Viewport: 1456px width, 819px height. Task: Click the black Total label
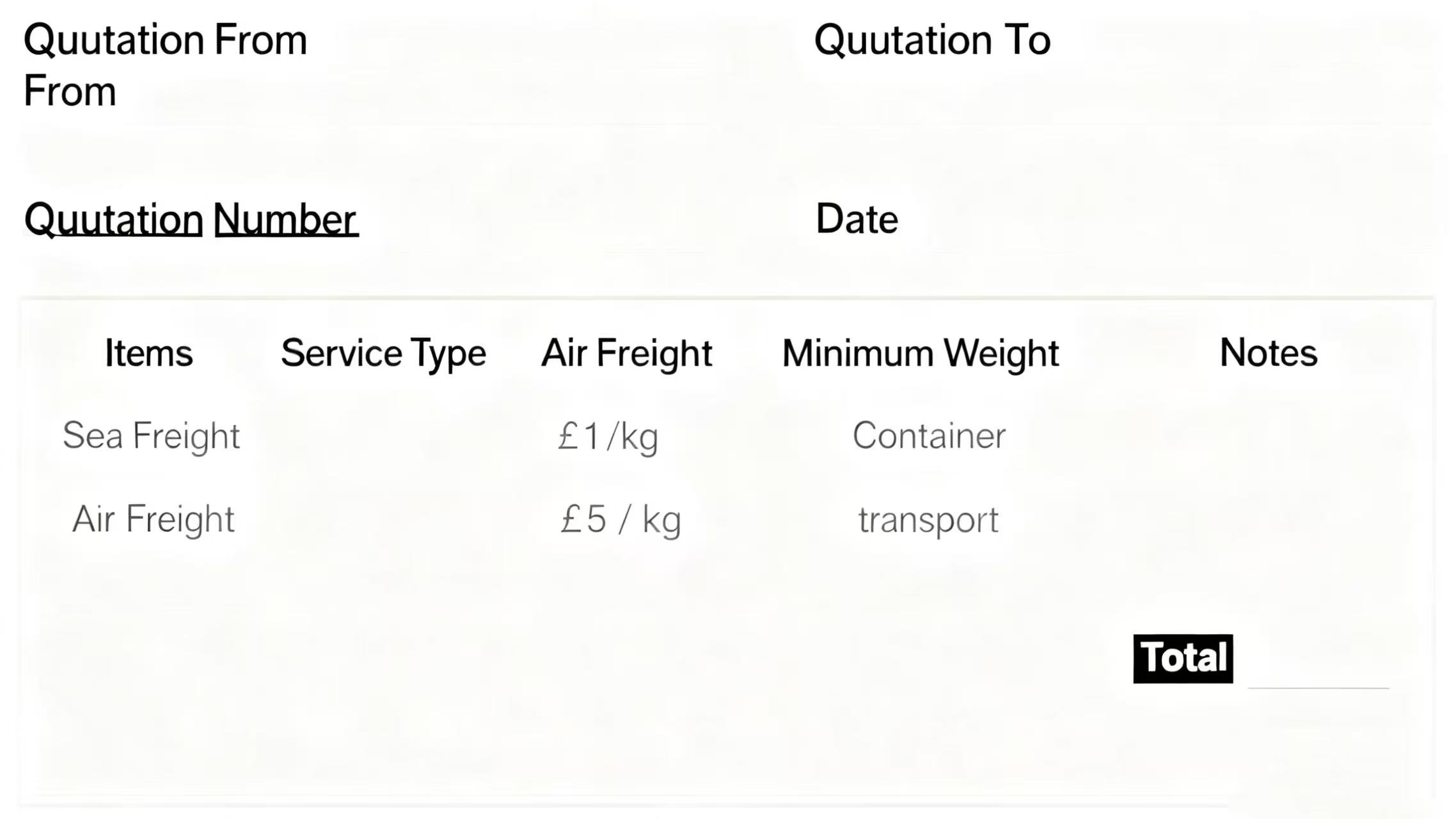[1182, 658]
